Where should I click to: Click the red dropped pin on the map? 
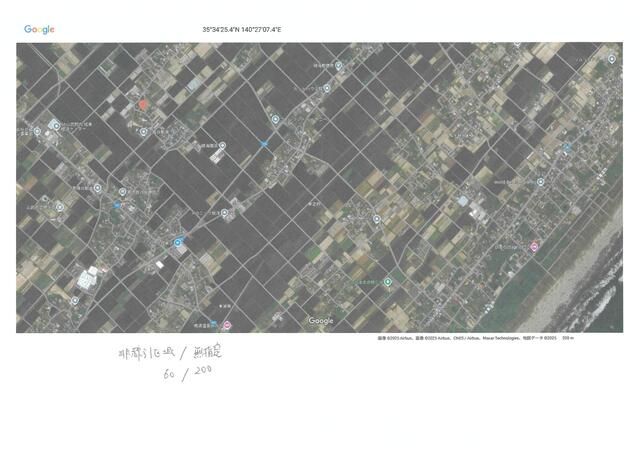tap(142, 105)
